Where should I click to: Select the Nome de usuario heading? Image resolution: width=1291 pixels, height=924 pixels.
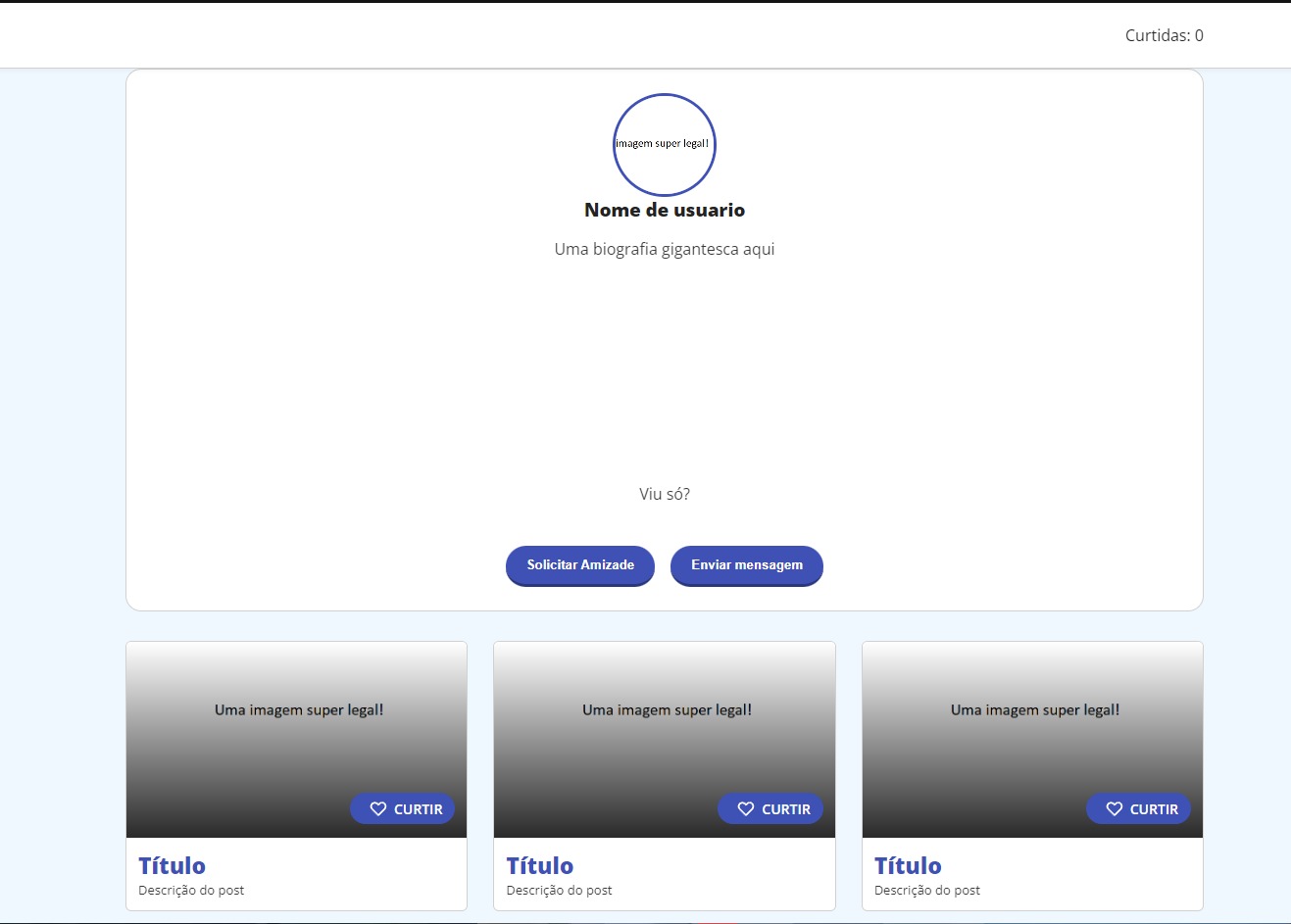click(665, 210)
